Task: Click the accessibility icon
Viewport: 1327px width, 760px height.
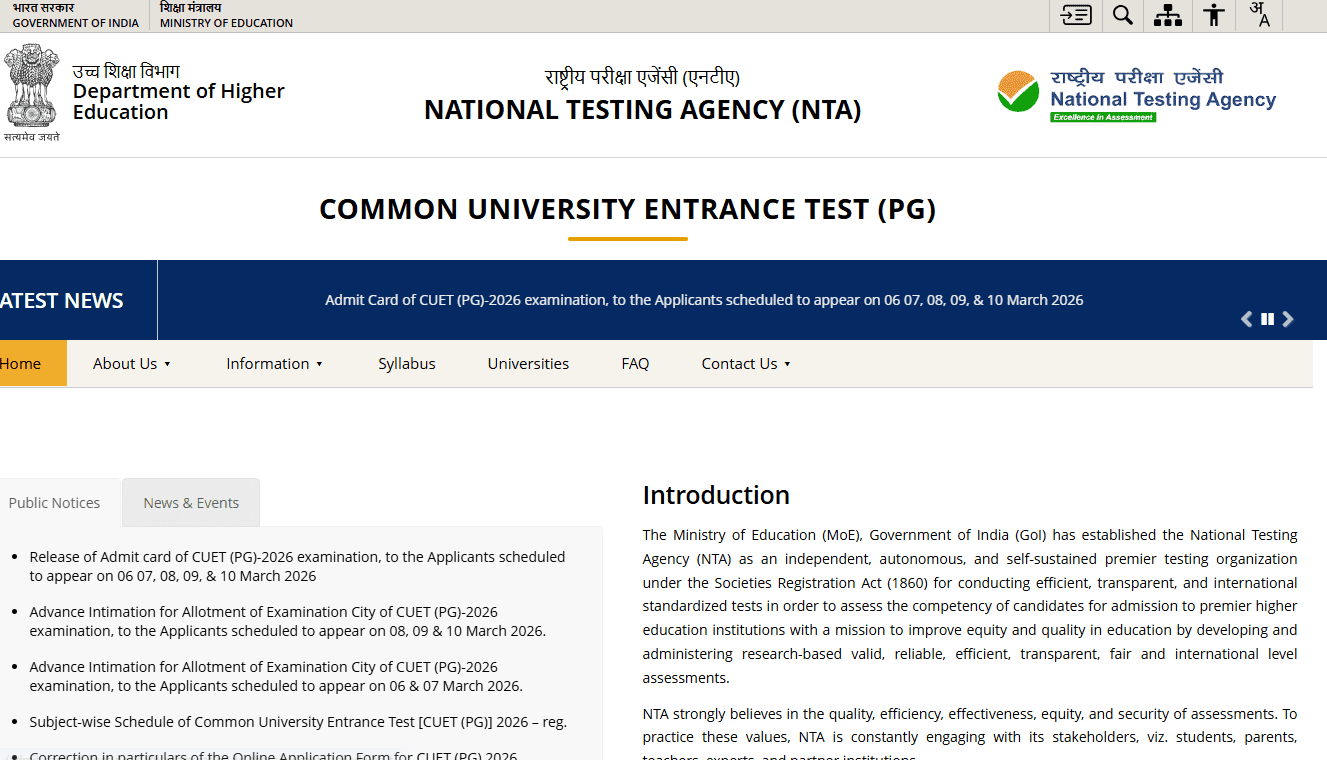Action: tap(1213, 15)
